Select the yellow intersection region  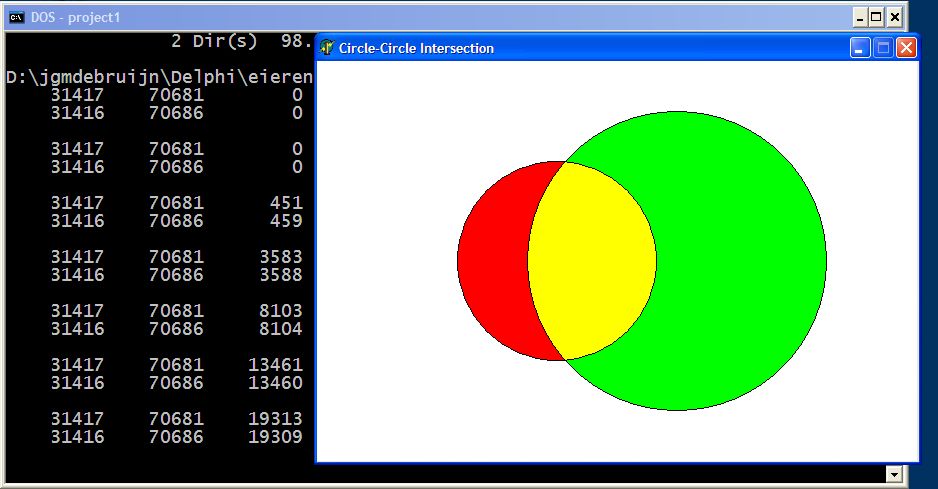click(x=591, y=260)
